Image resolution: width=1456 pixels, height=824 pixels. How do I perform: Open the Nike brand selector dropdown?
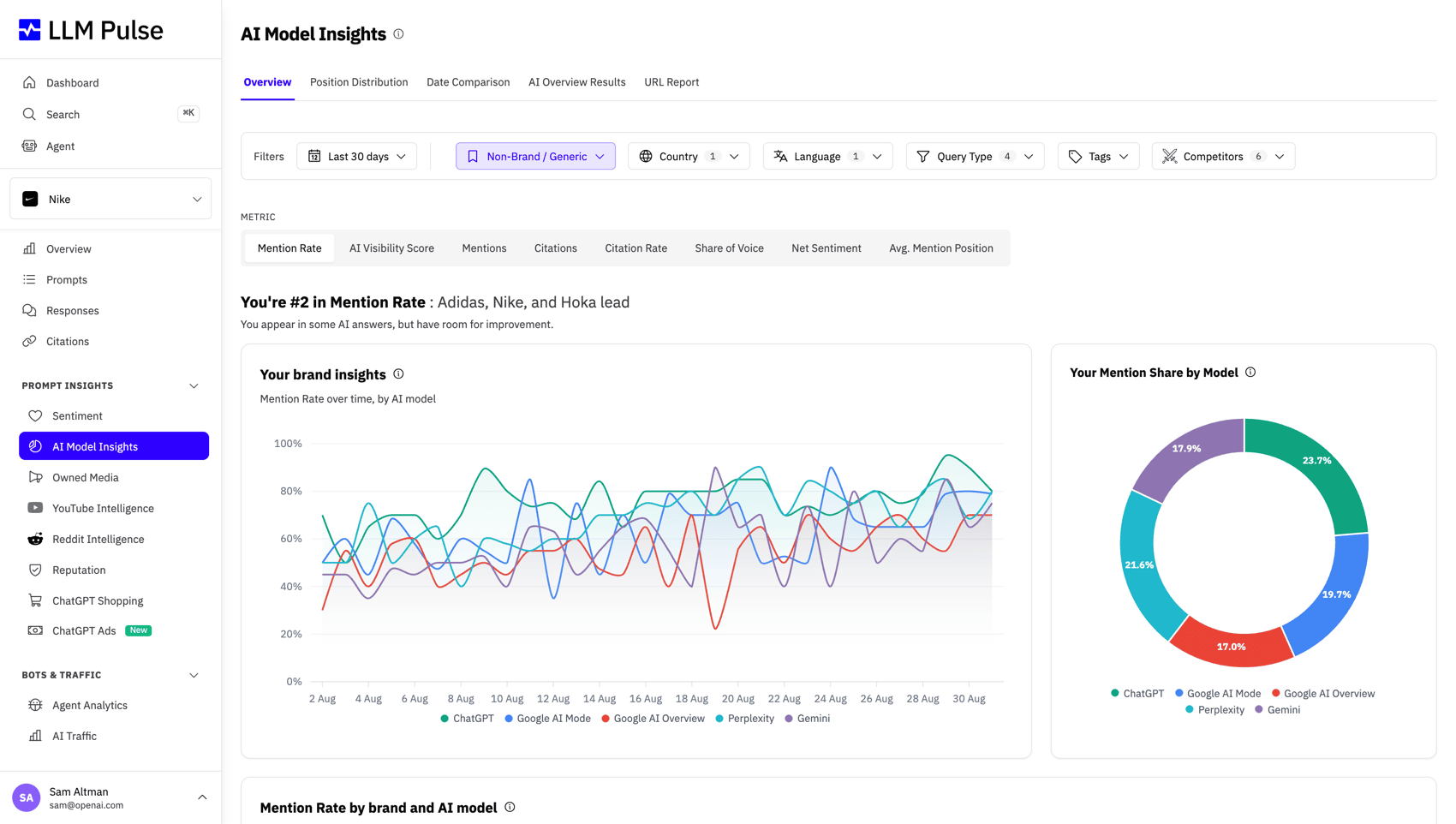[x=110, y=199]
